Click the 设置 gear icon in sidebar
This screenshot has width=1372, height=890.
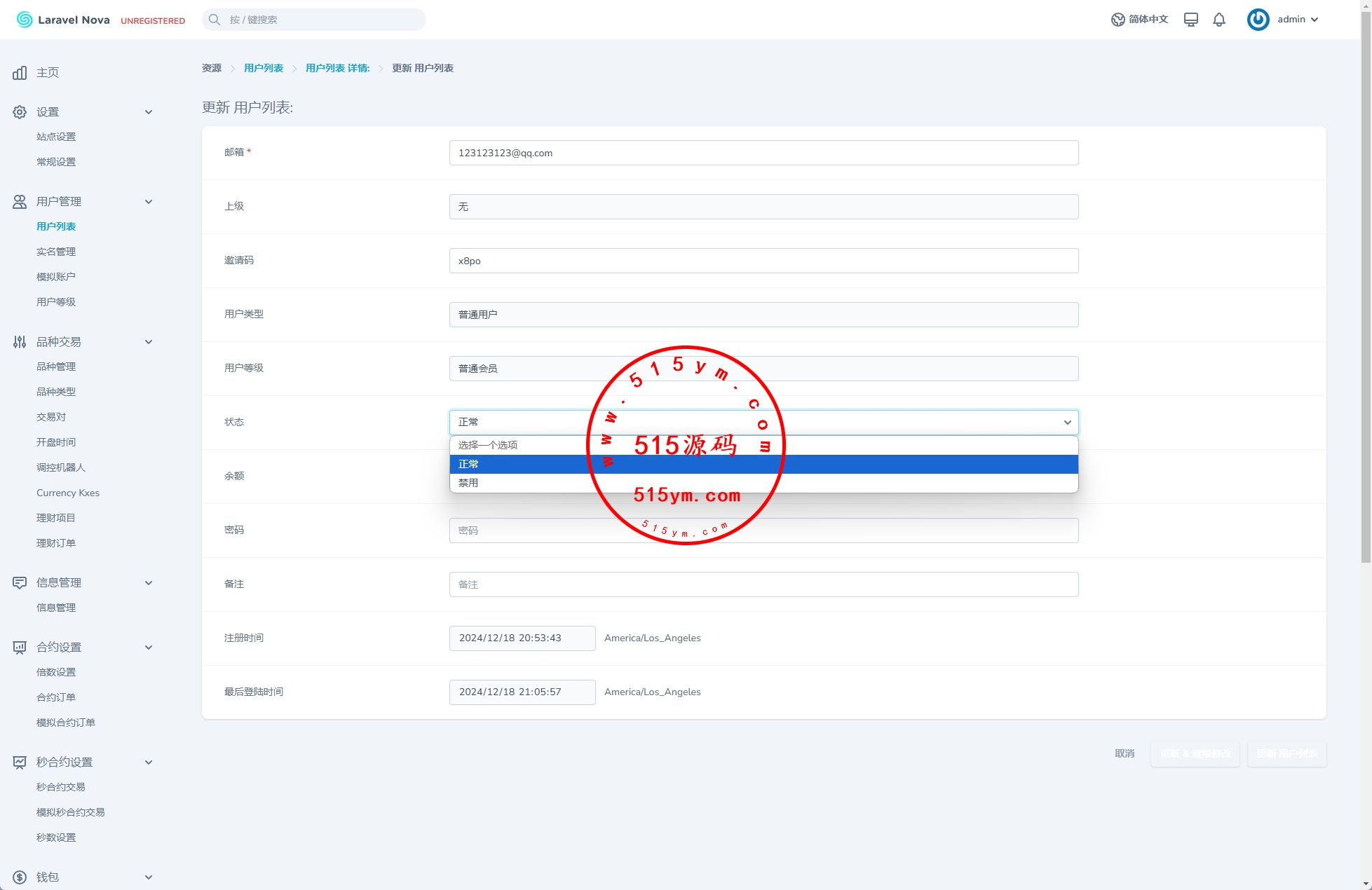pos(20,112)
